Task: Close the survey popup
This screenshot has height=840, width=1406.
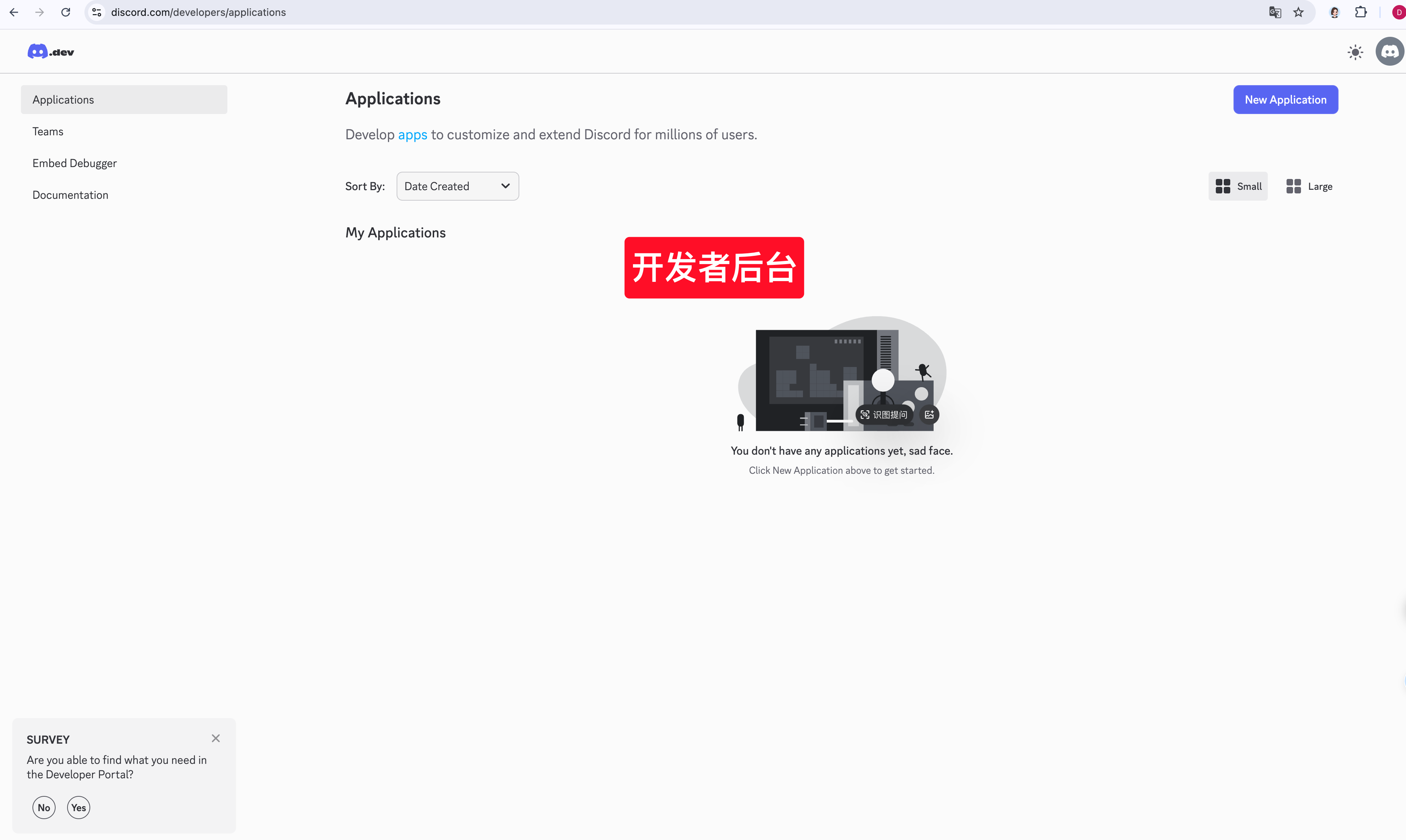Action: [216, 738]
